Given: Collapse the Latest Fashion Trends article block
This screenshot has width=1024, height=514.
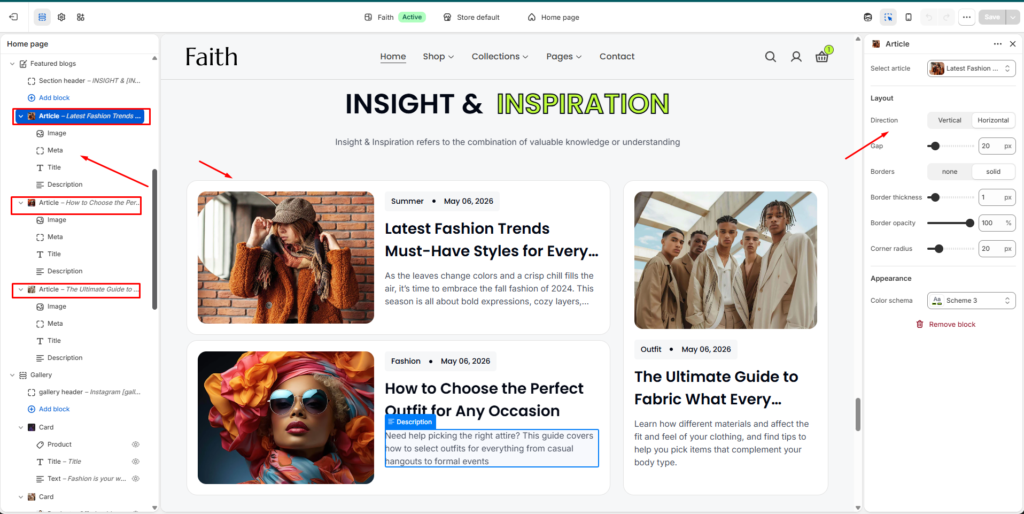Looking at the screenshot, I should tap(21, 116).
